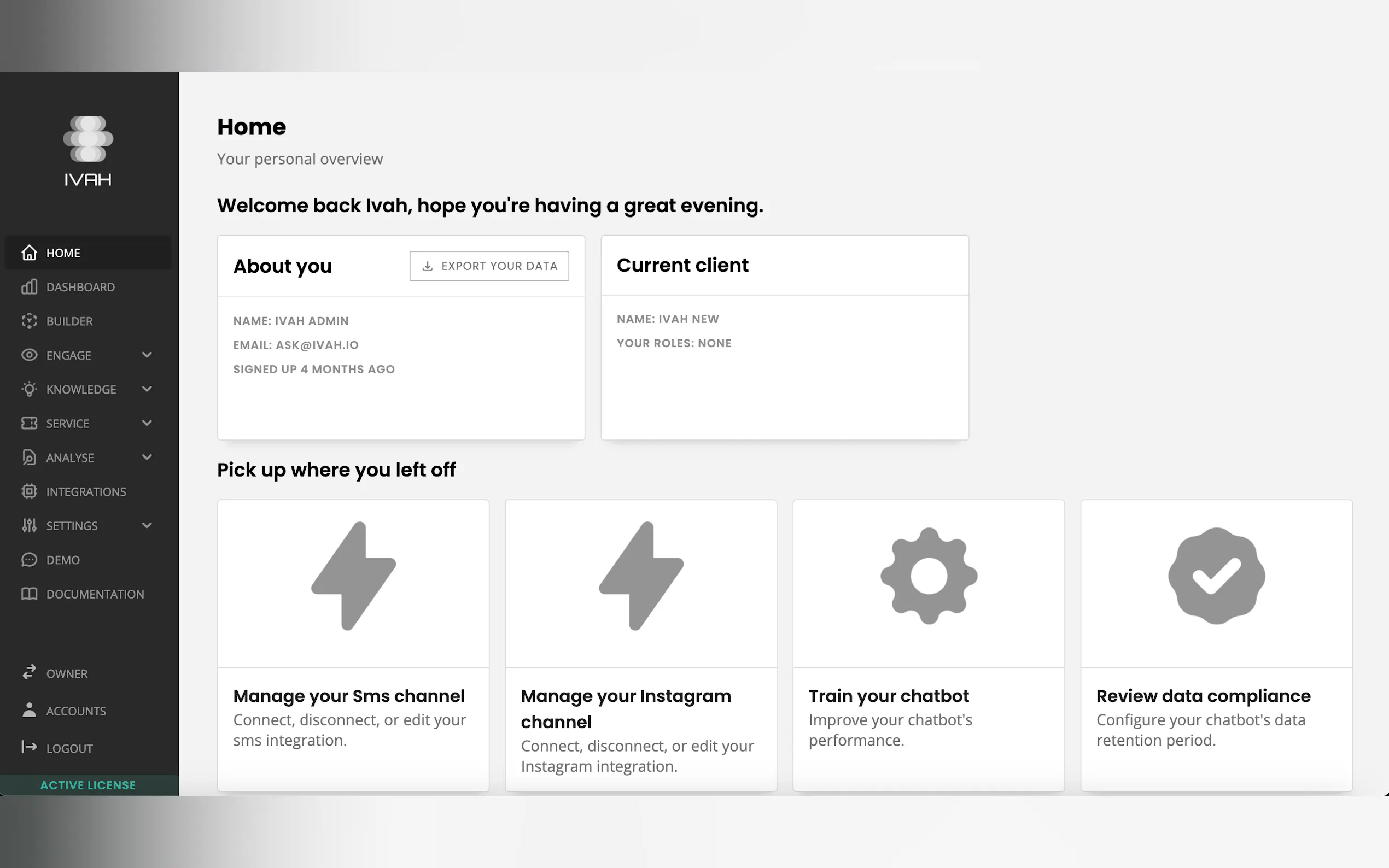Click the Integrations chip icon

(x=30, y=491)
